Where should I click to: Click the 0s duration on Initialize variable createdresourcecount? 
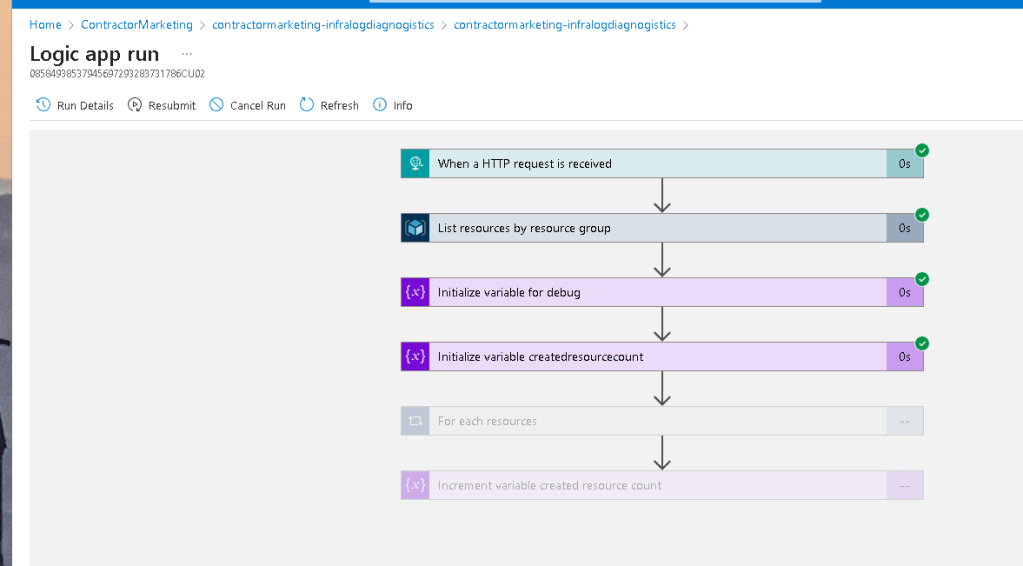tap(904, 357)
